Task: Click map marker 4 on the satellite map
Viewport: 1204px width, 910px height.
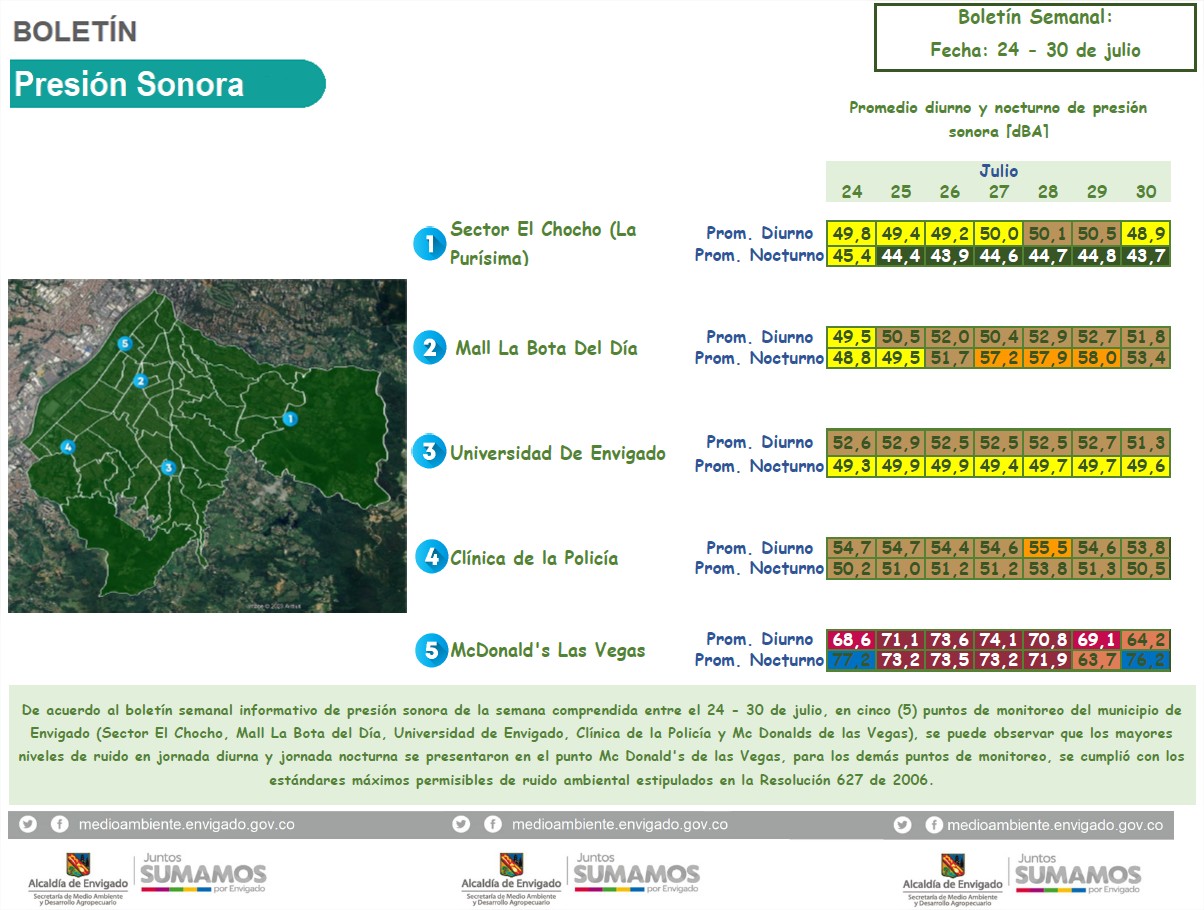Action: [67, 447]
